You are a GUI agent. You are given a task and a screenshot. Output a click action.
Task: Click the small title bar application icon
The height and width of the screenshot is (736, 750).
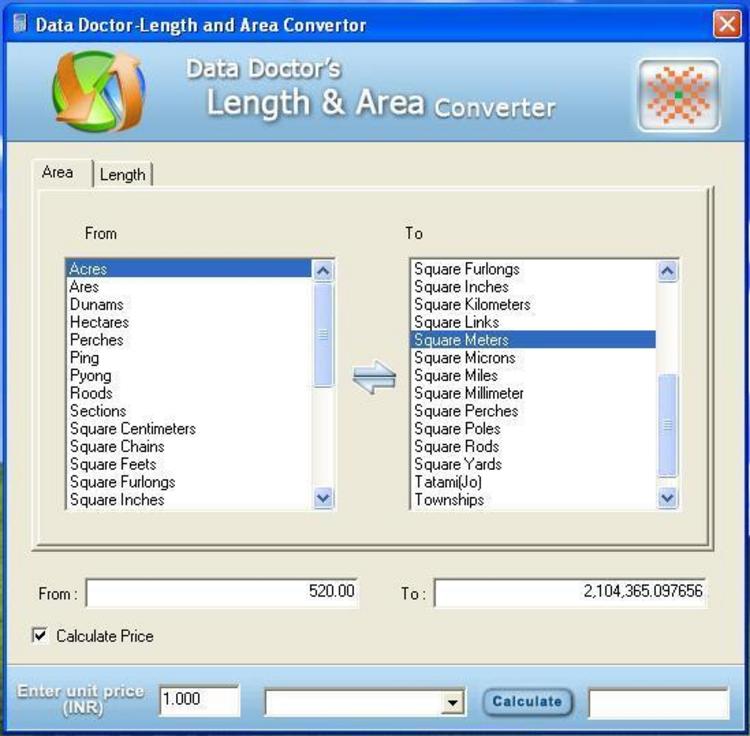19,24
